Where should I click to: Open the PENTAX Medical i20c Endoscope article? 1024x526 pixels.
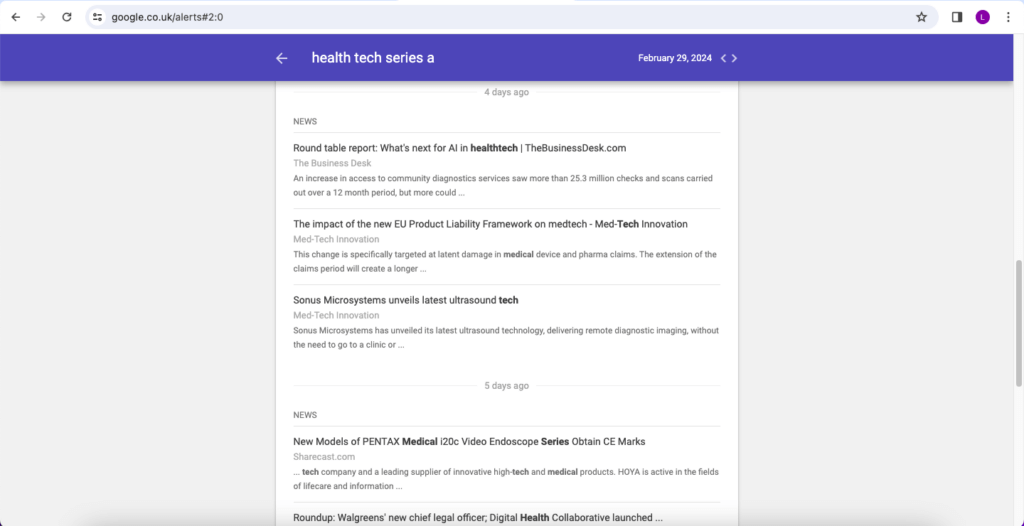(469, 441)
